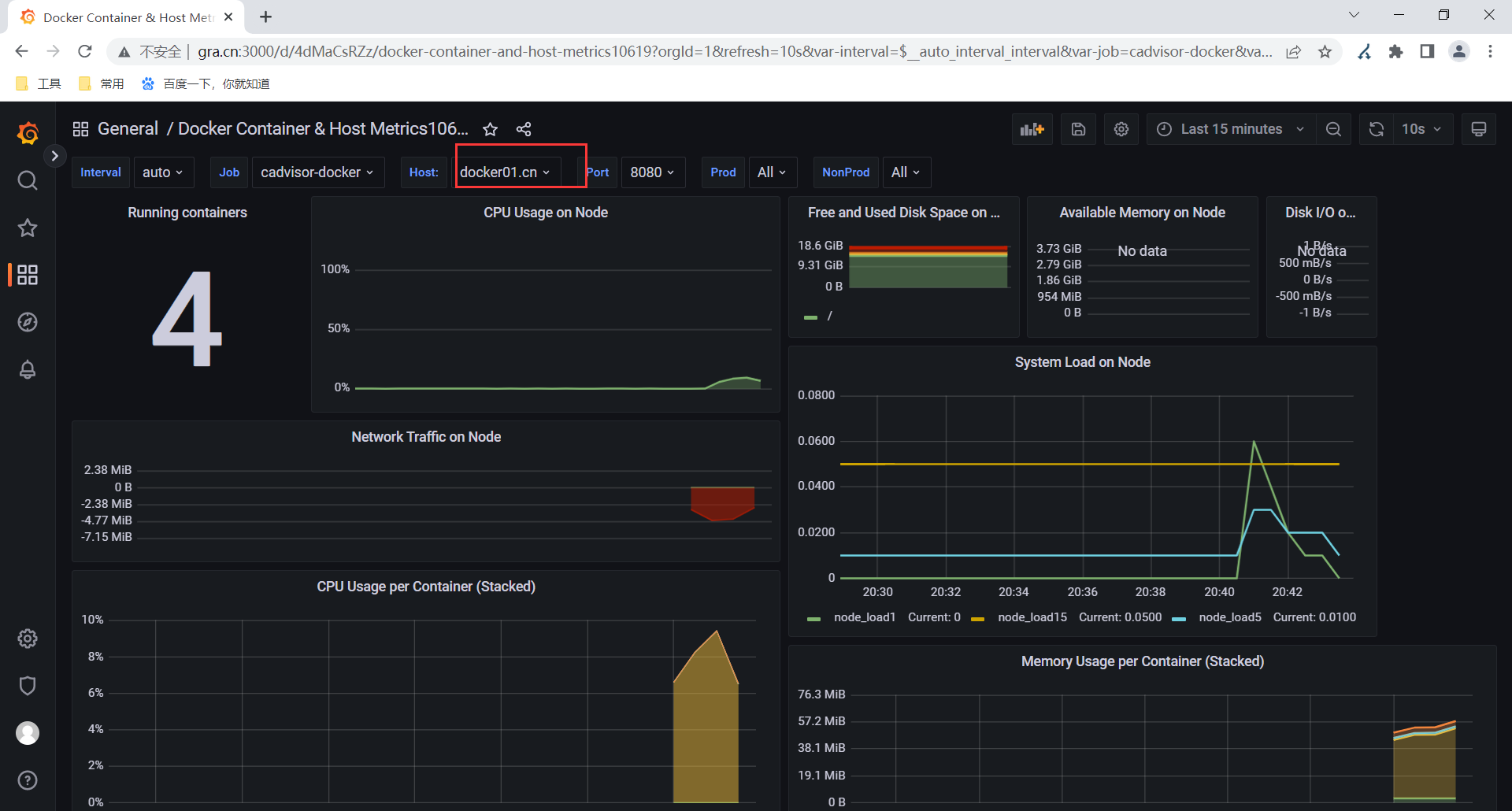Open Disk I/O panel title
1512x811 pixels.
click(x=1321, y=213)
